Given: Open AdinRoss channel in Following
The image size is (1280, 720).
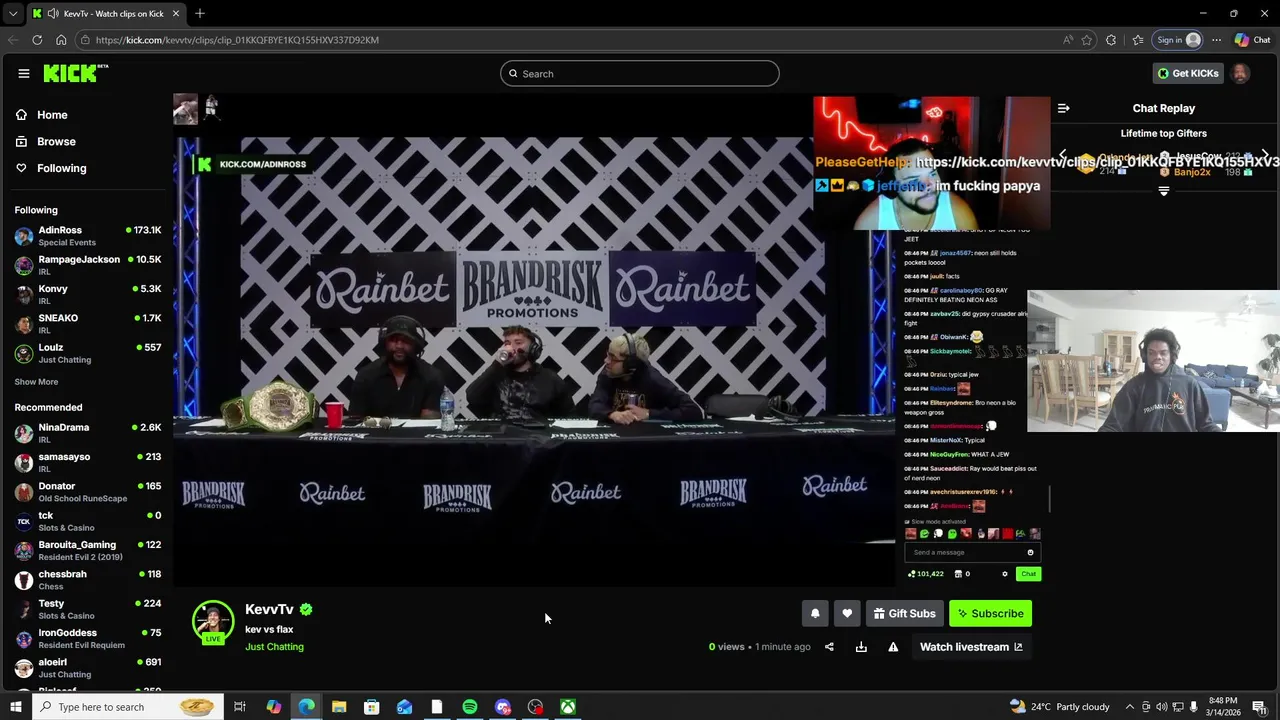Looking at the screenshot, I should (x=88, y=236).
